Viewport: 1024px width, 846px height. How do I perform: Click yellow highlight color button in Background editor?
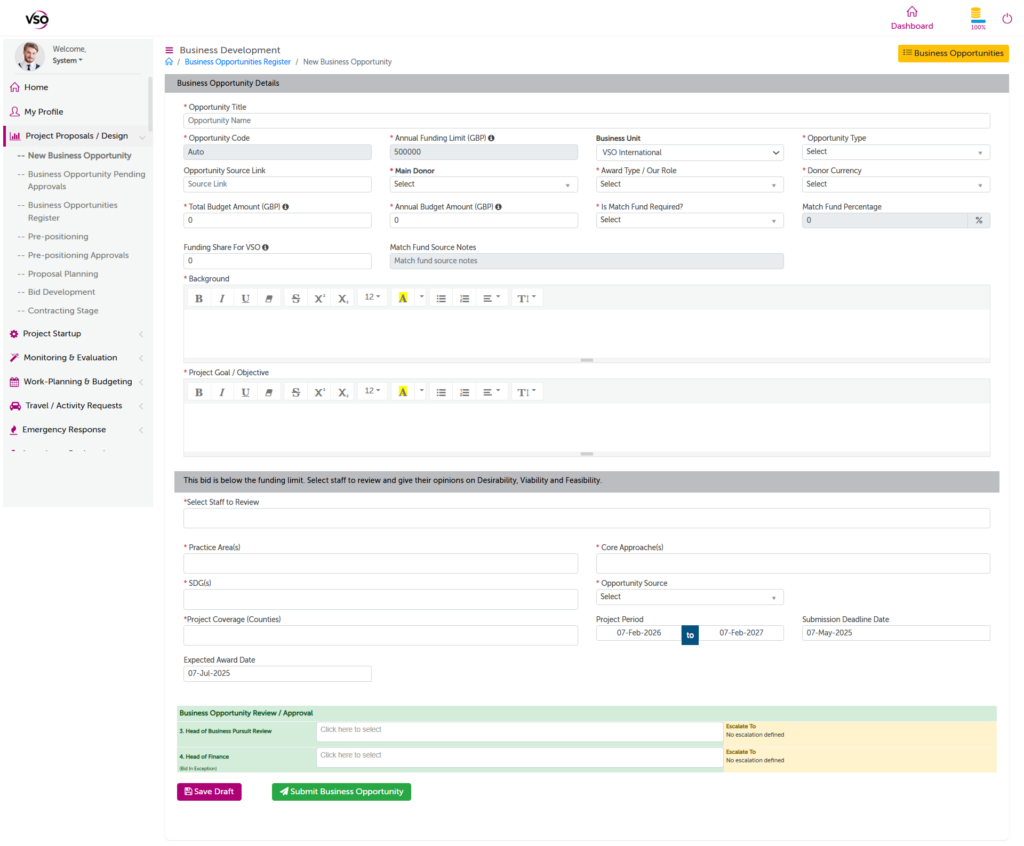coord(403,298)
